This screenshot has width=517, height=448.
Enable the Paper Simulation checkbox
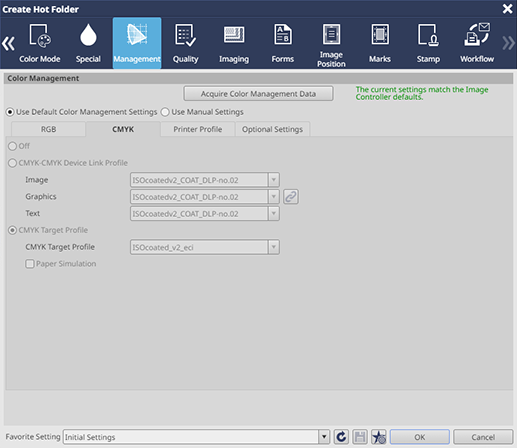click(30, 264)
